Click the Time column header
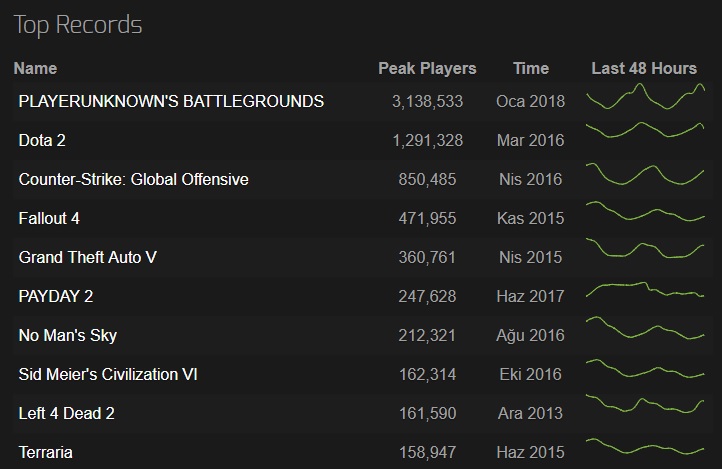 click(x=531, y=68)
